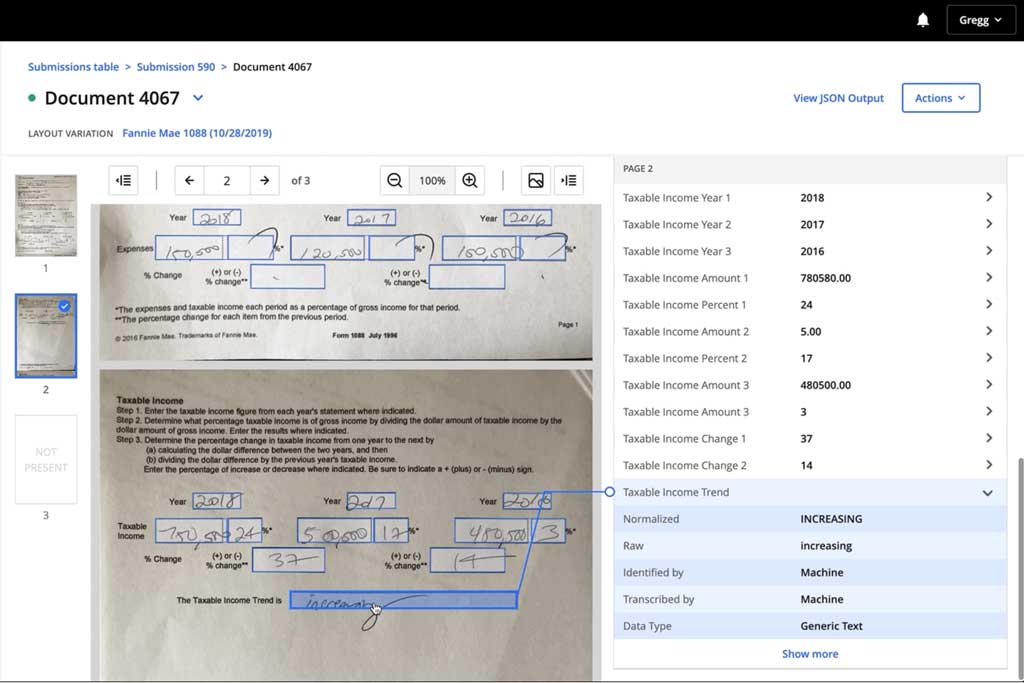Expand Taxable Income Change 1 row

(809, 438)
